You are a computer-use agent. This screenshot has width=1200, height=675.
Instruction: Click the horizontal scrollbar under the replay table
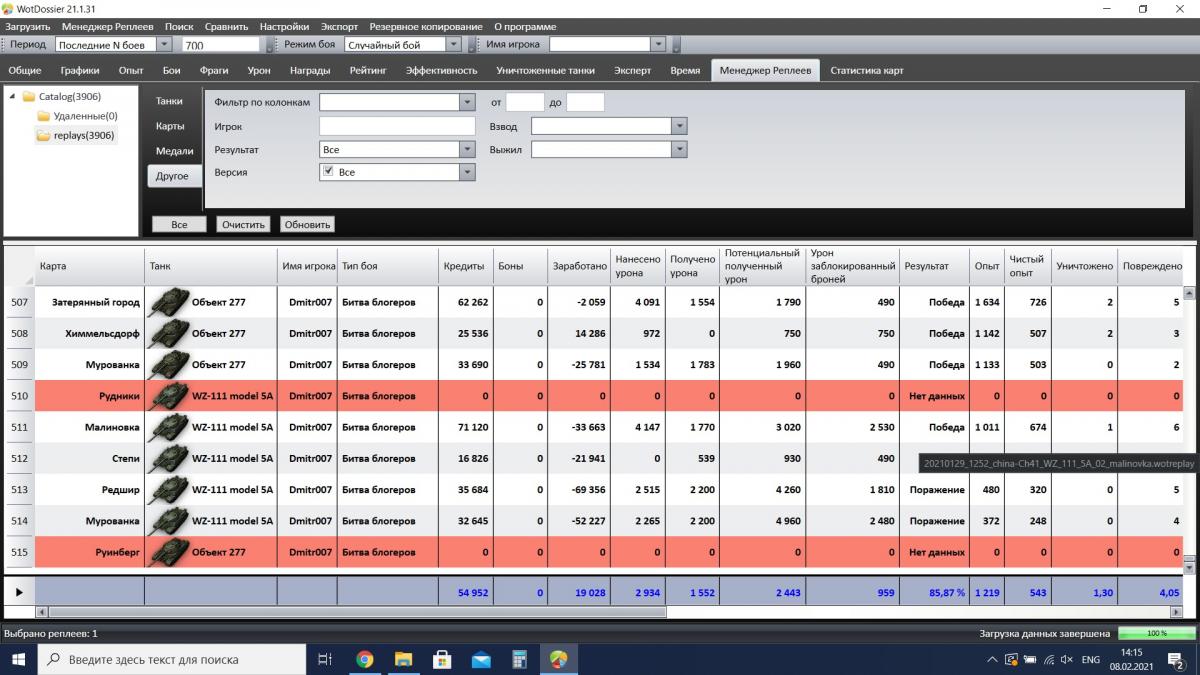350,611
